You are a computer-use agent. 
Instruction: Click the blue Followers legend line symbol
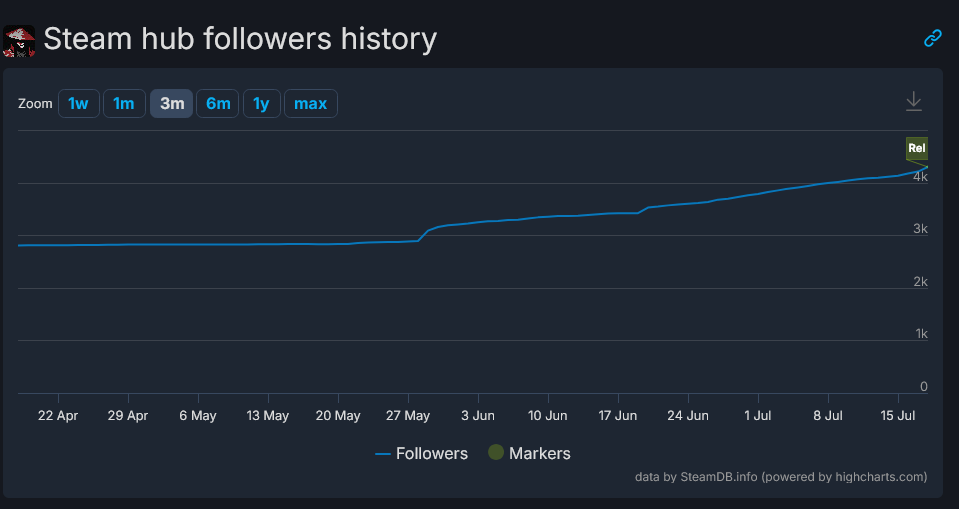[x=383, y=454]
